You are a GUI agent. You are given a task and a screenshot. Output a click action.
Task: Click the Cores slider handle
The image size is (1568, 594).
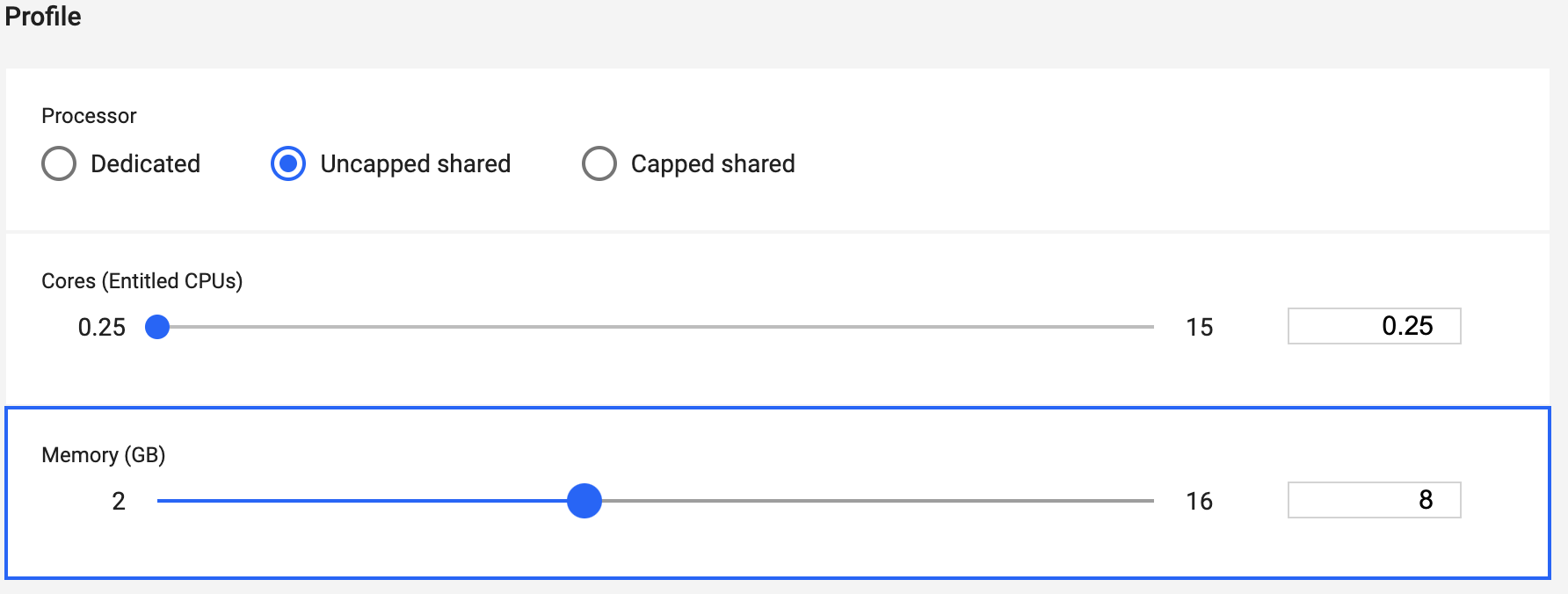coord(158,327)
